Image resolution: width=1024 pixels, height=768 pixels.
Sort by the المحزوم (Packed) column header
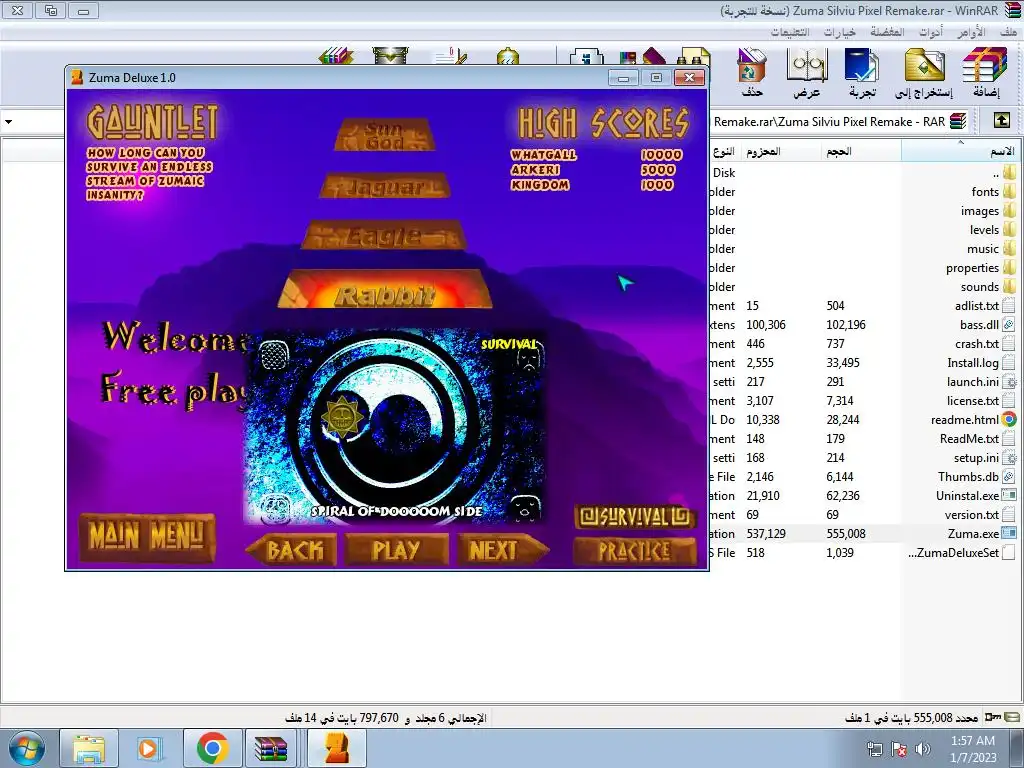point(780,152)
